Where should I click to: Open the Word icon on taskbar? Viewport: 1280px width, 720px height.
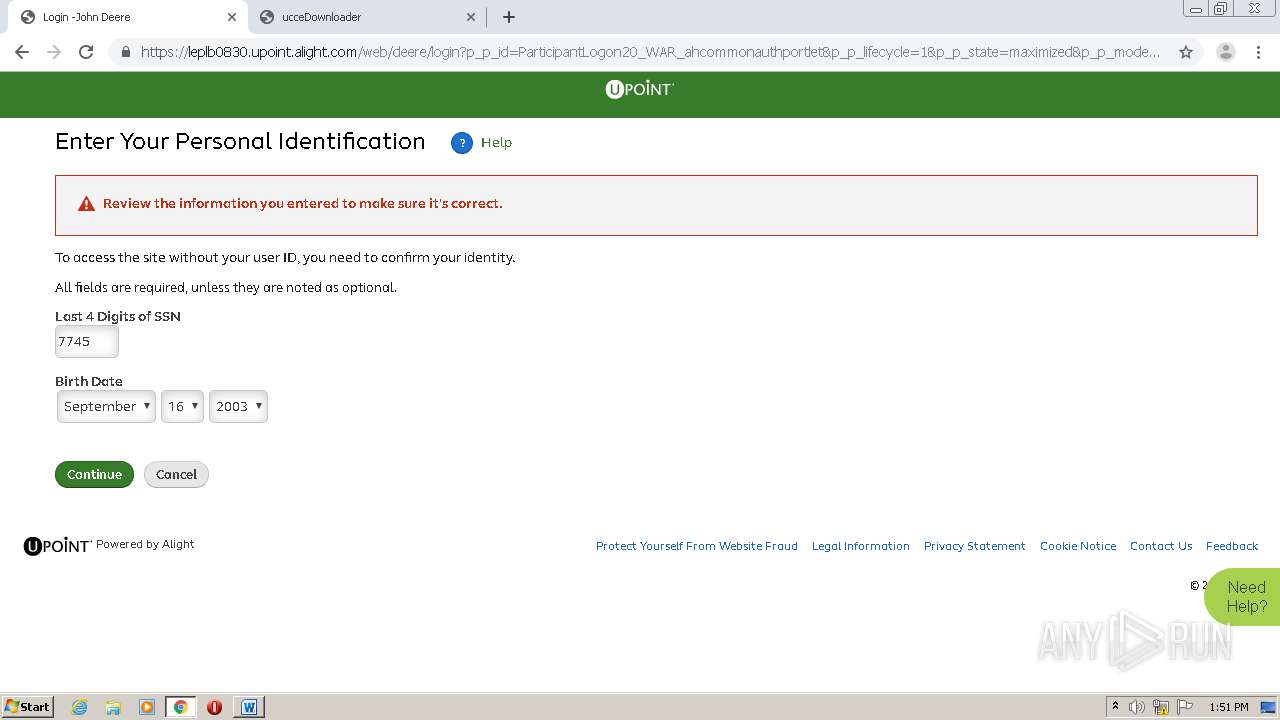249,707
